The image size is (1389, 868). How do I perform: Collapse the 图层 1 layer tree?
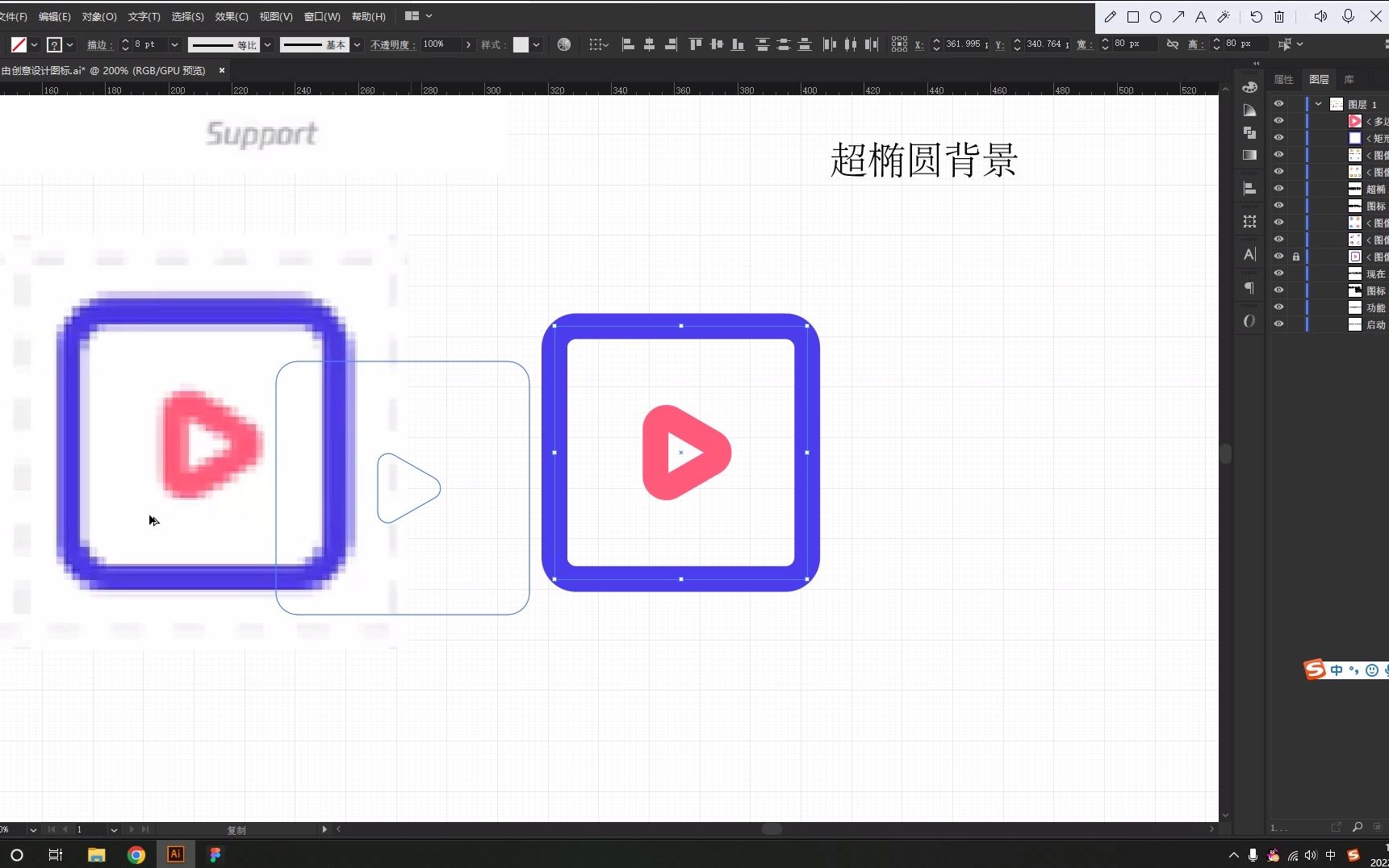[x=1319, y=104]
